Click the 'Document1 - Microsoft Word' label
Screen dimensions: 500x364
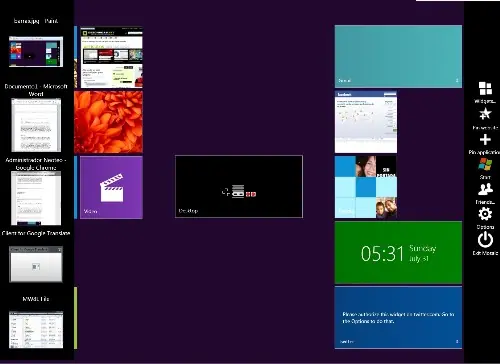(36, 90)
